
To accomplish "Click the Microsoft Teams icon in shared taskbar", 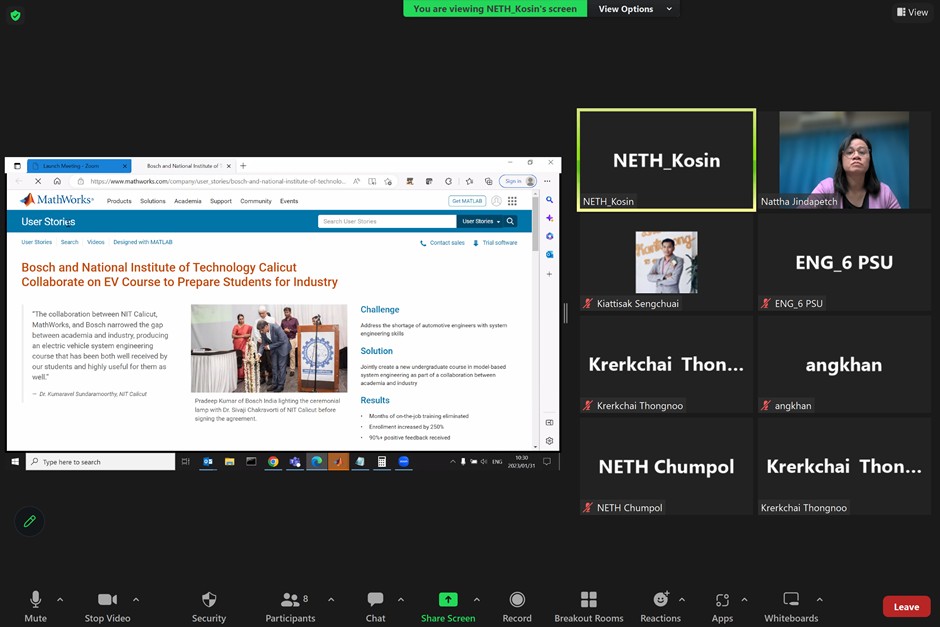I will tap(295, 462).
